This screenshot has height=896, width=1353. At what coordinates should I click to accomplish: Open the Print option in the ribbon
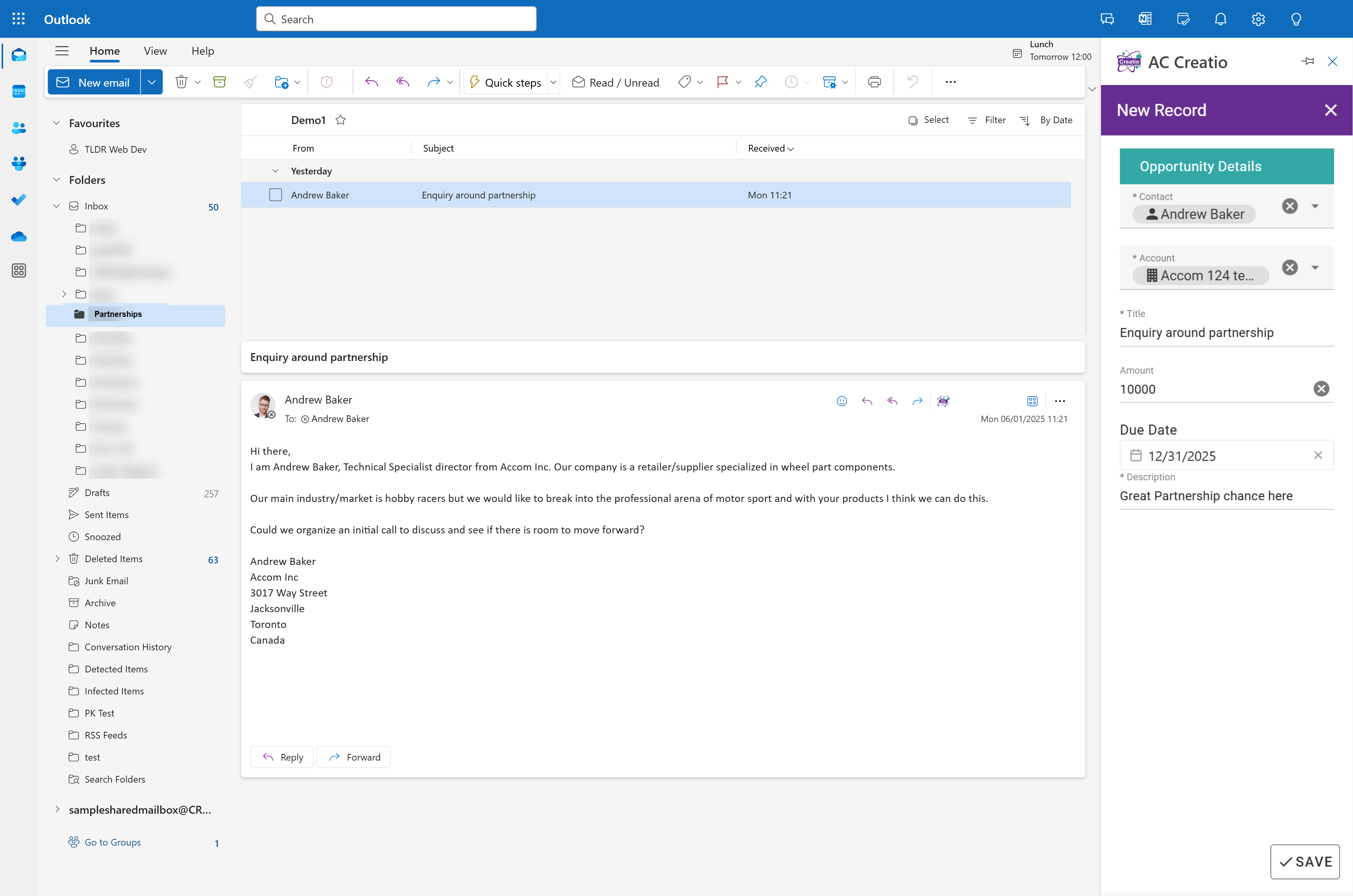pos(874,82)
